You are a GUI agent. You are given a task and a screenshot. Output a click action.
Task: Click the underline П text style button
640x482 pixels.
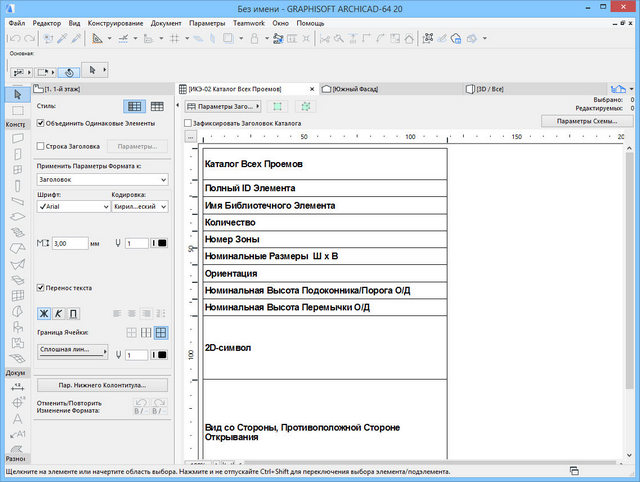pyautogui.click(x=74, y=314)
